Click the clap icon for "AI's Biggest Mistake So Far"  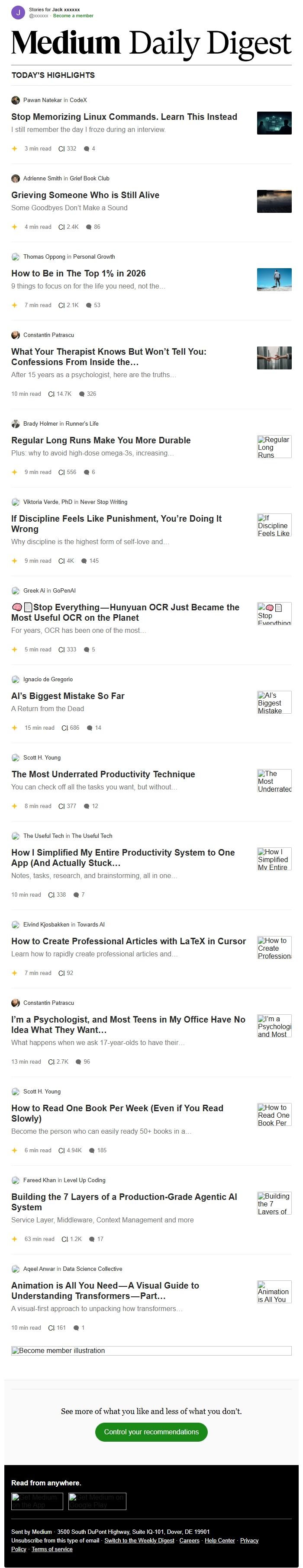(x=63, y=728)
